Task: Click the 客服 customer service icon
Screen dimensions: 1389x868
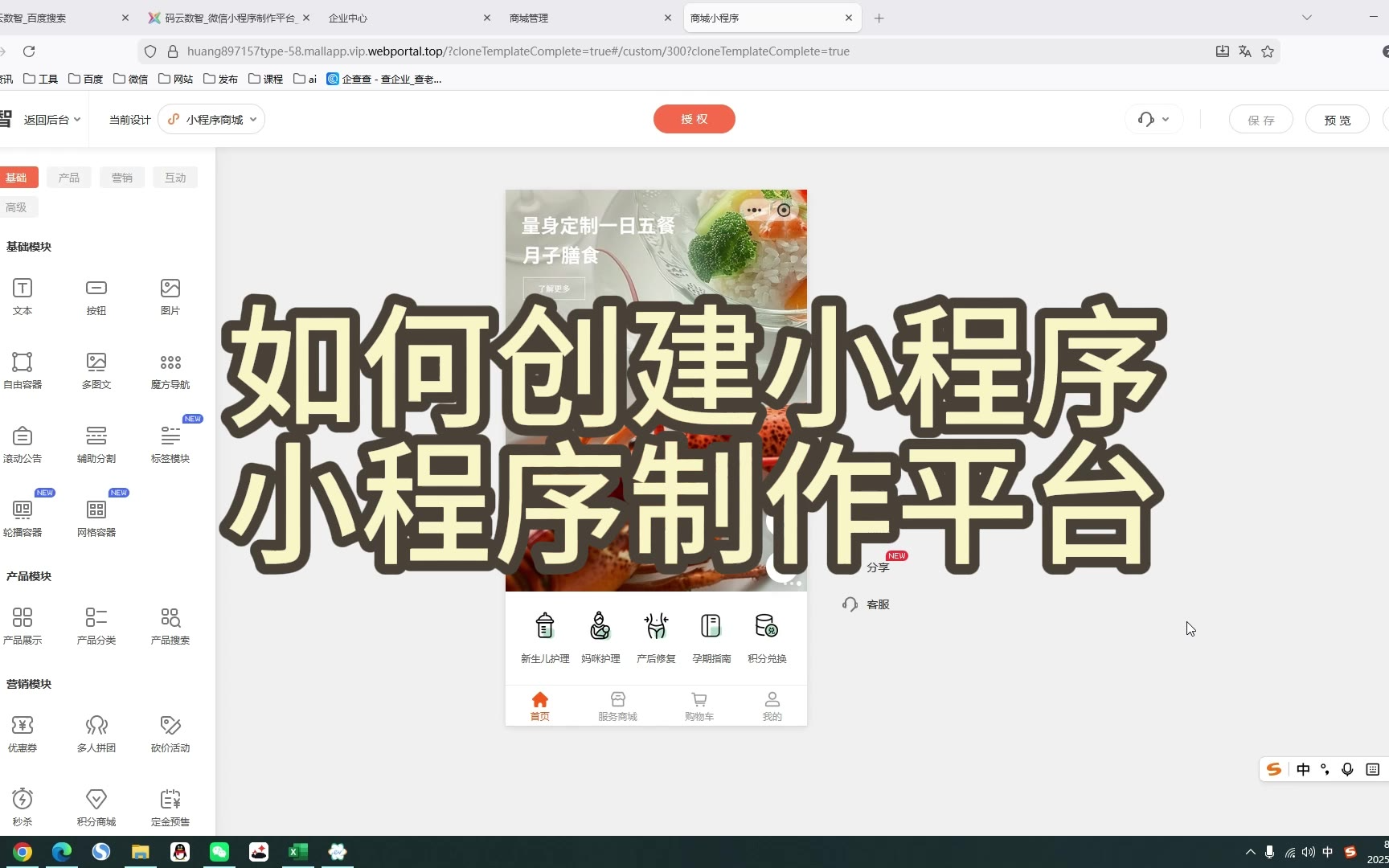Action: (x=850, y=604)
